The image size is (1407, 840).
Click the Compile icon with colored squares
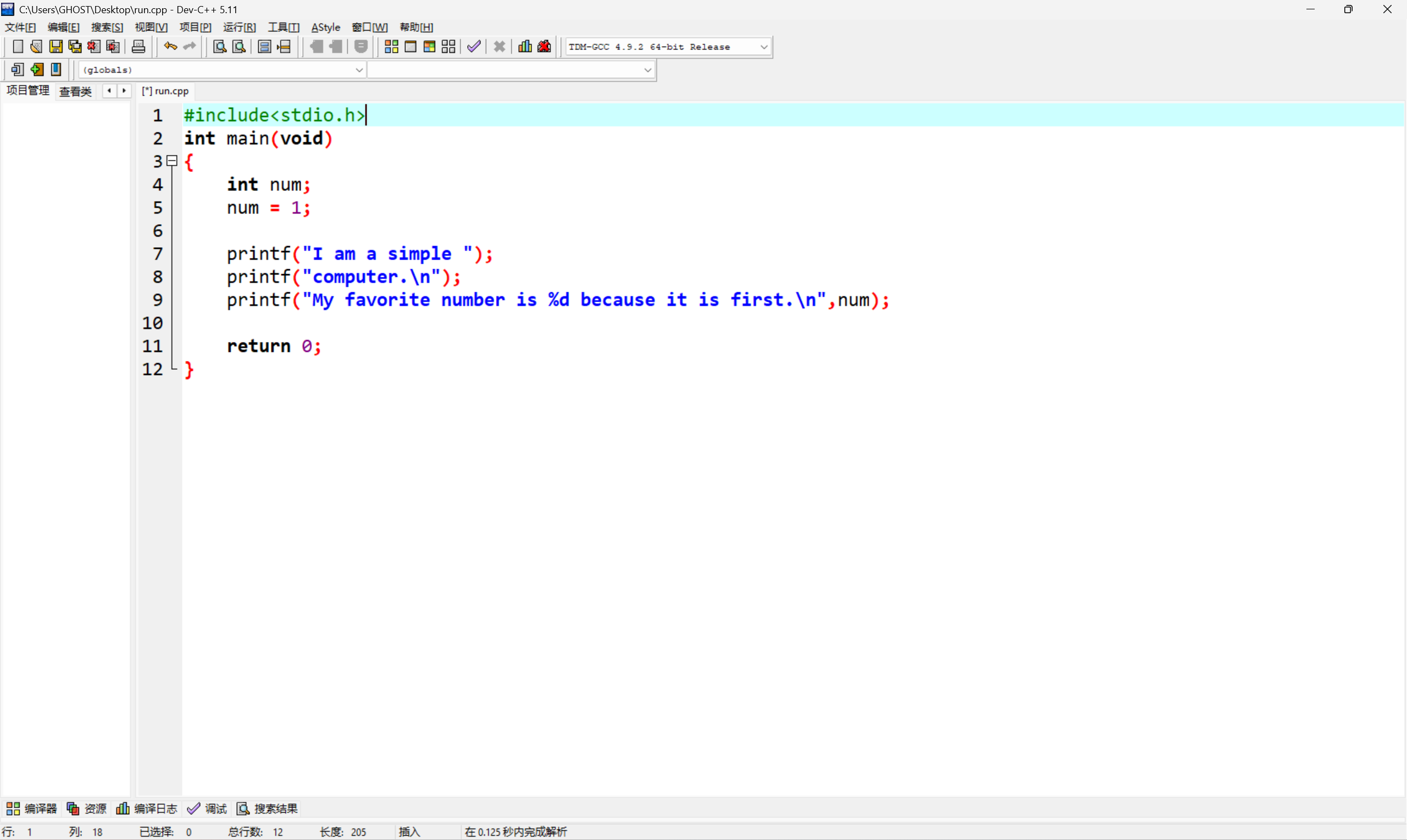coord(391,47)
